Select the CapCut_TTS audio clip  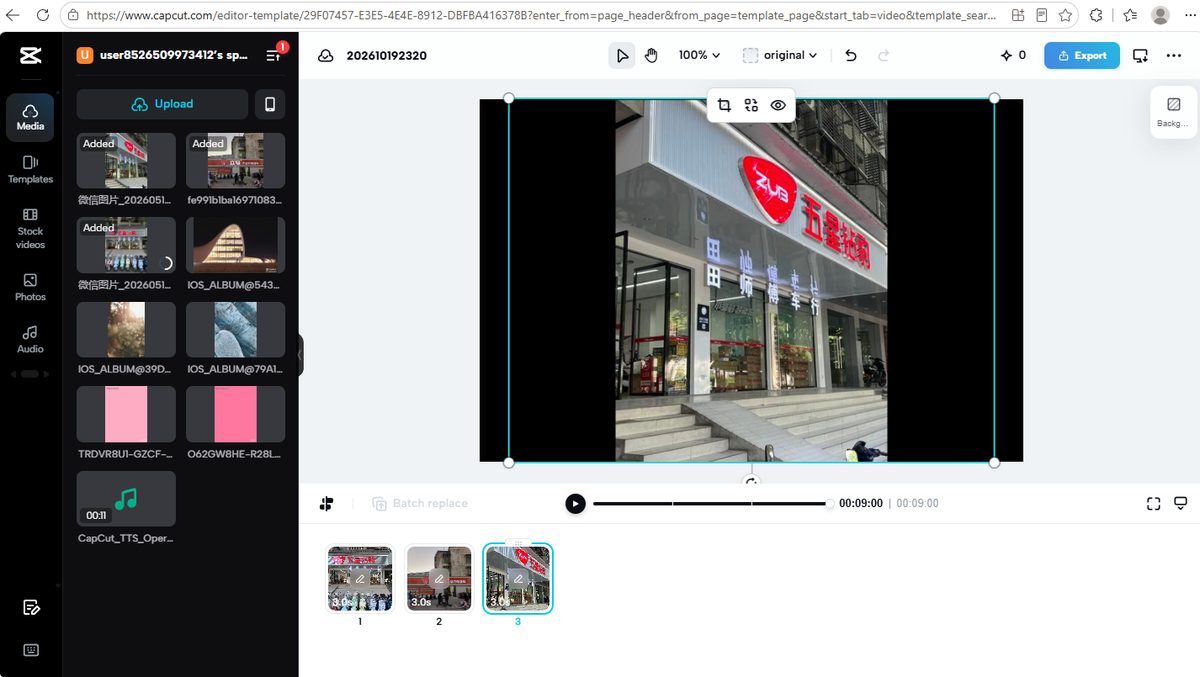[x=126, y=499]
